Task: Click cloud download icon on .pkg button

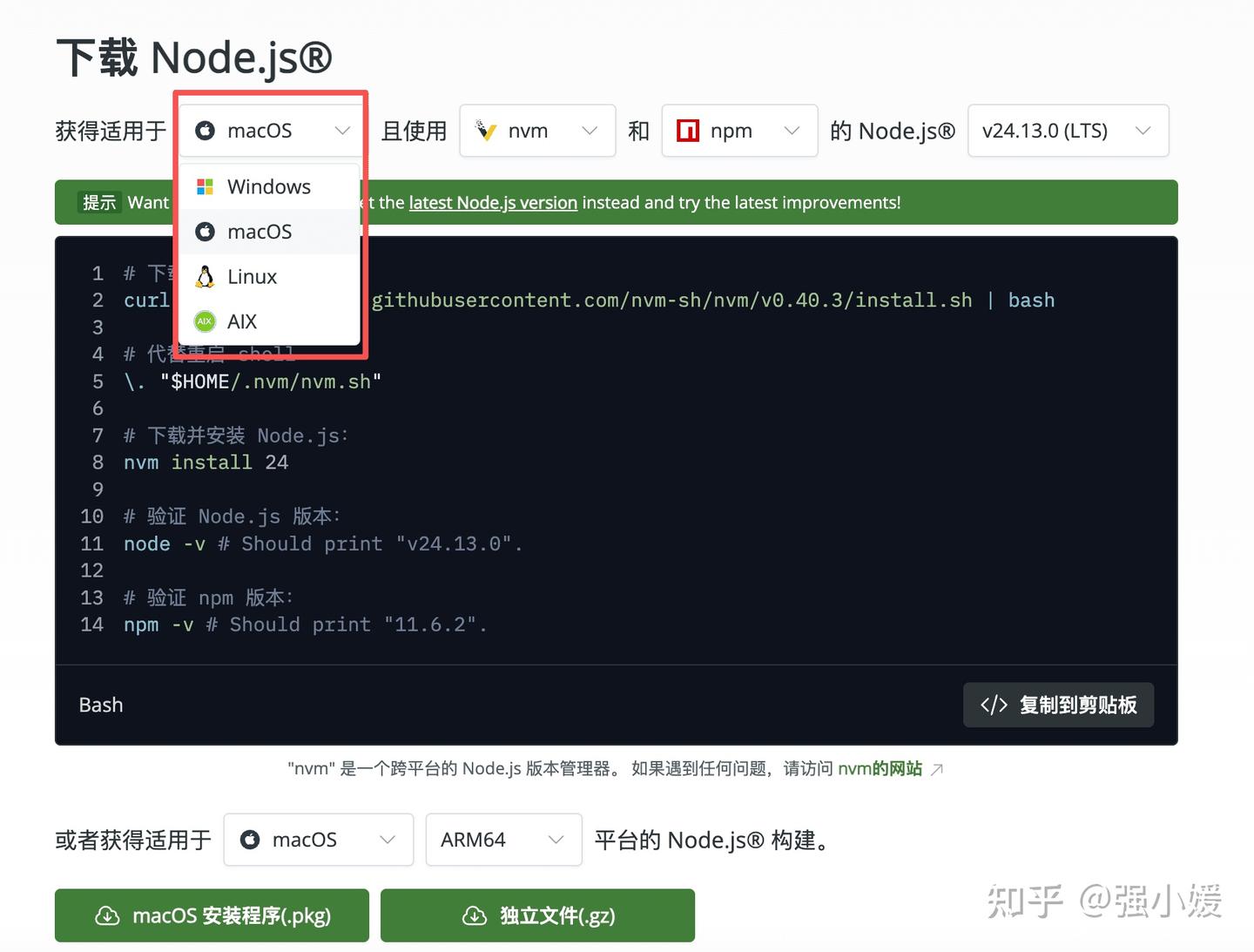Action: (107, 915)
